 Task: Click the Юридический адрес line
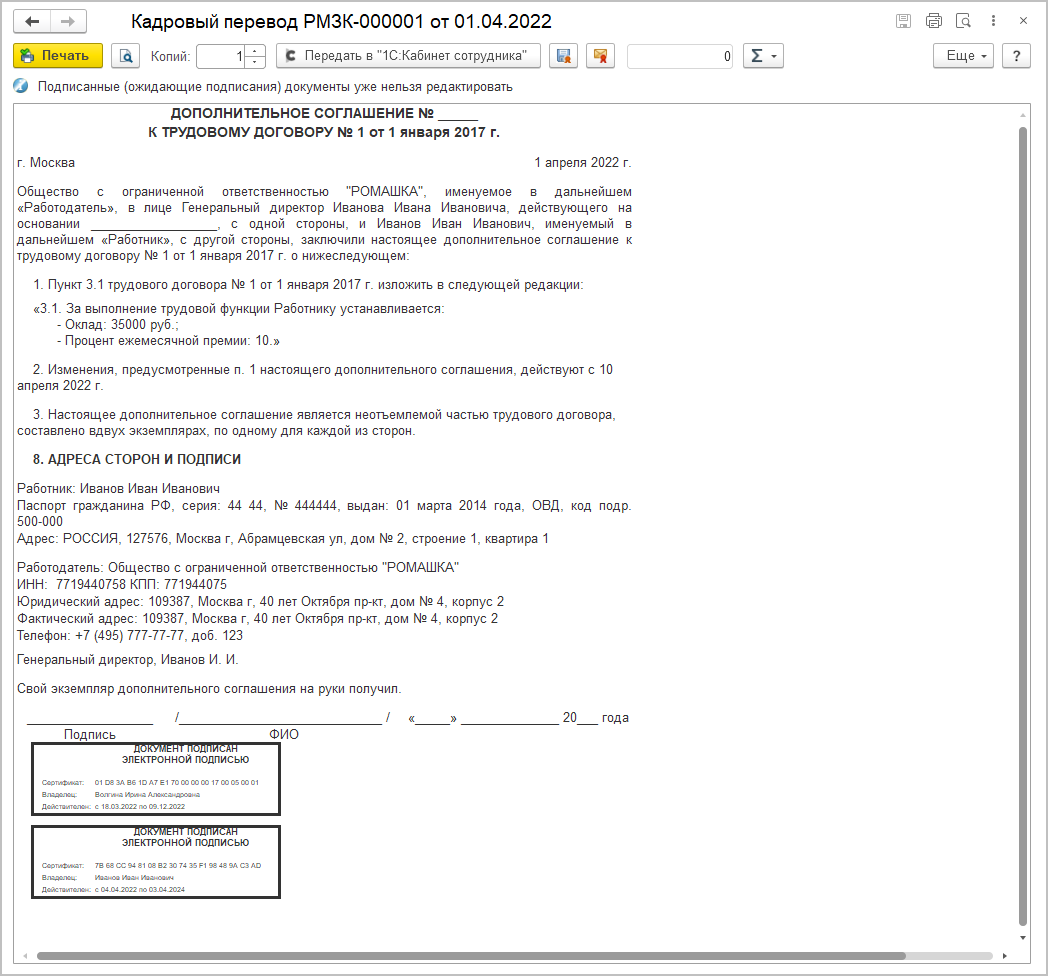[x=261, y=602]
